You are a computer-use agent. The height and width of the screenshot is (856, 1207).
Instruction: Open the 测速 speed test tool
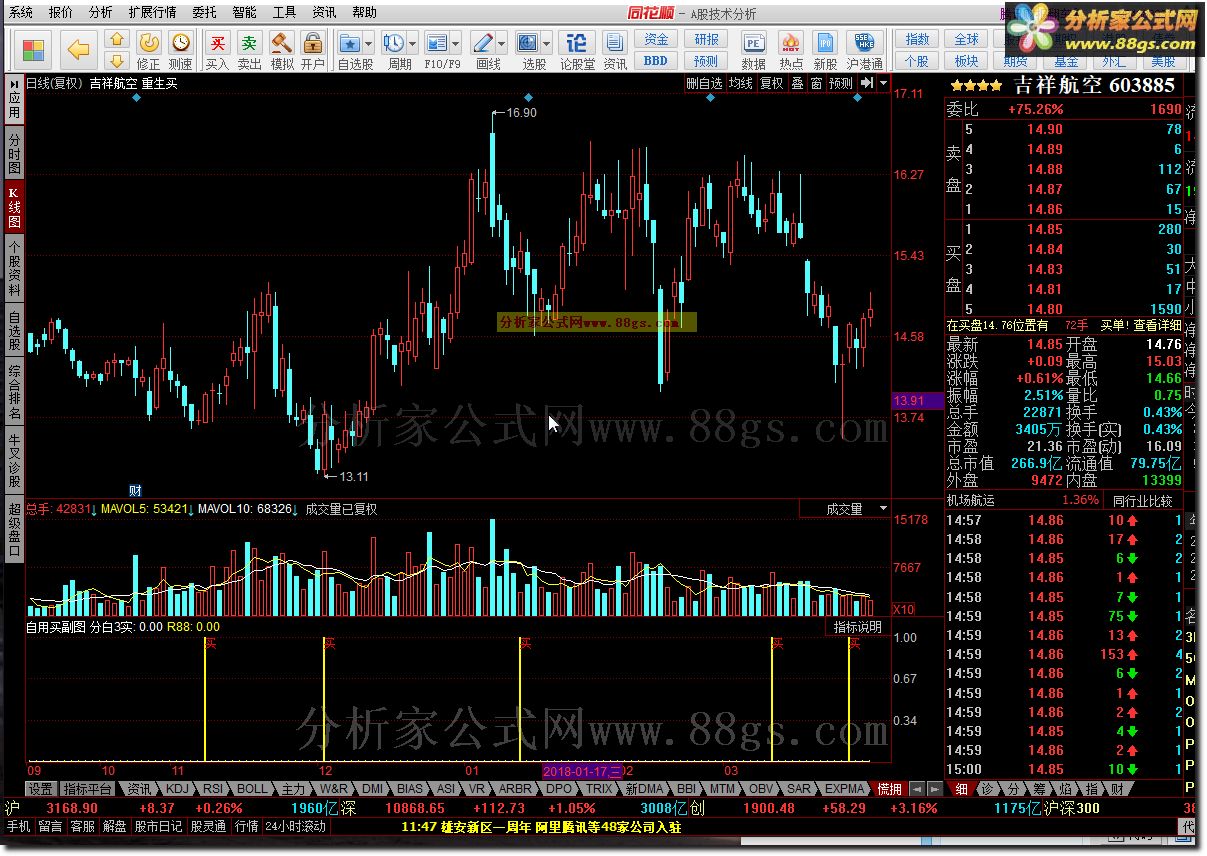[181, 50]
